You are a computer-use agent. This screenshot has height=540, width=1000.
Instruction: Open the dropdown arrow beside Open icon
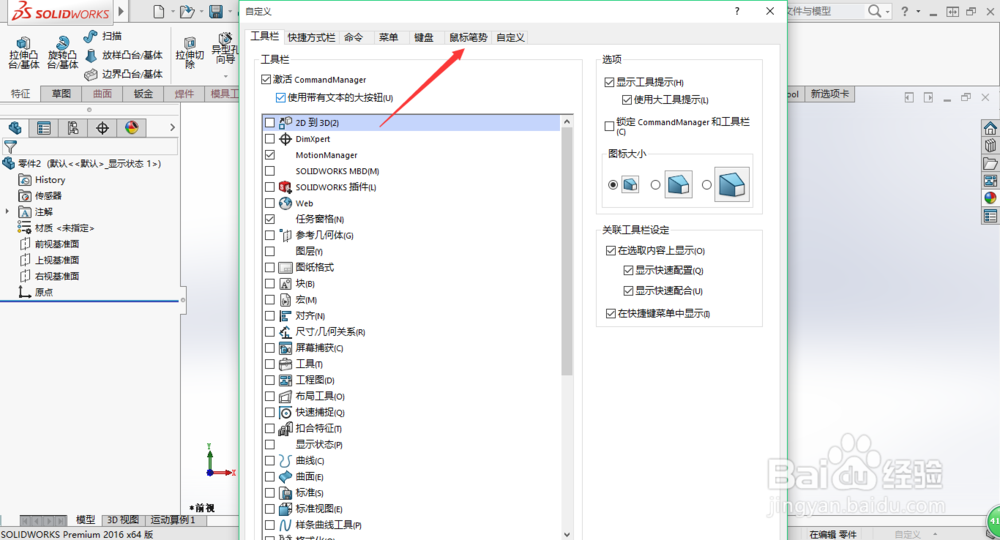[200, 11]
